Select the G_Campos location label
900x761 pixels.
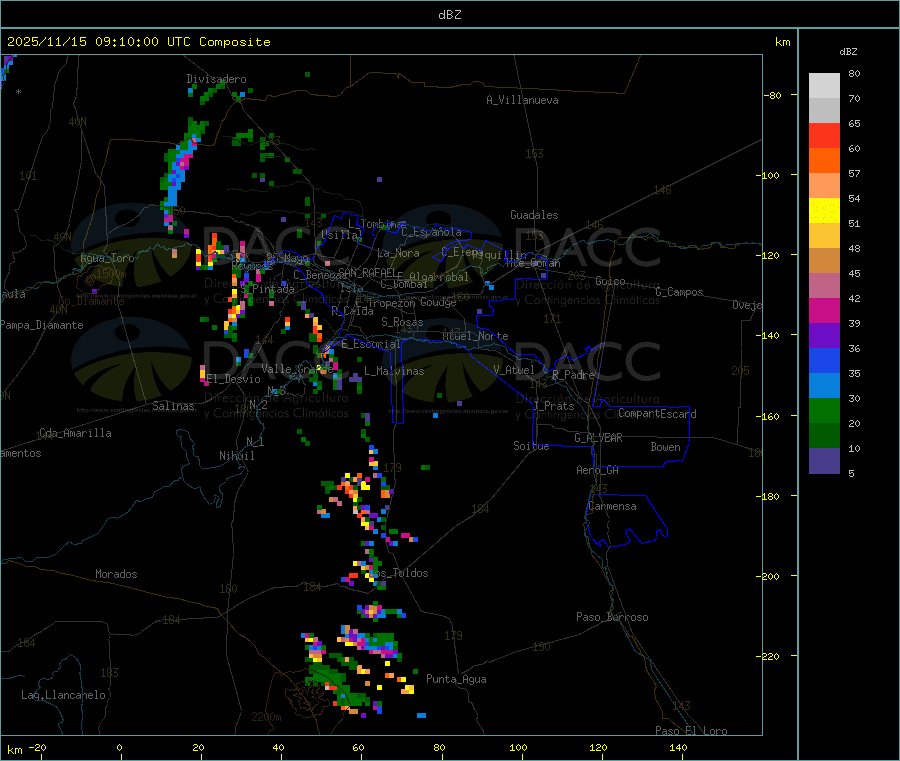(679, 292)
